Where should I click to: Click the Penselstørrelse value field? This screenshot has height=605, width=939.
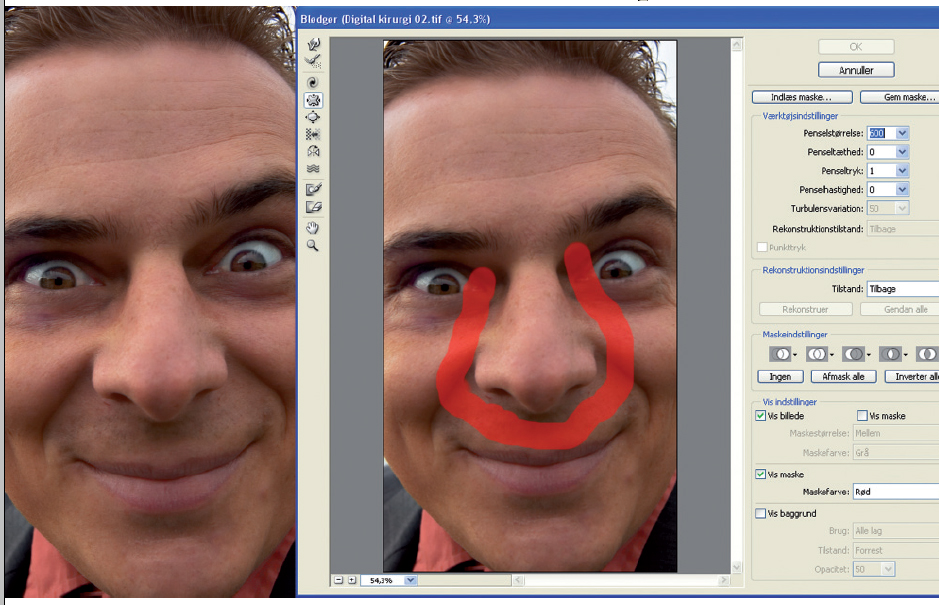tap(881, 133)
